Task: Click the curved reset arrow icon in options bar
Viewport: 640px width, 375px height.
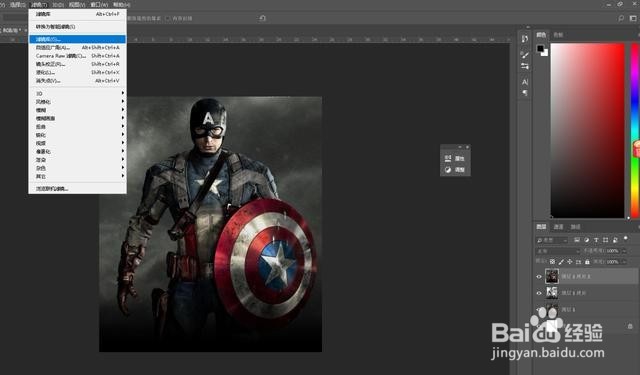Action: [262, 18]
